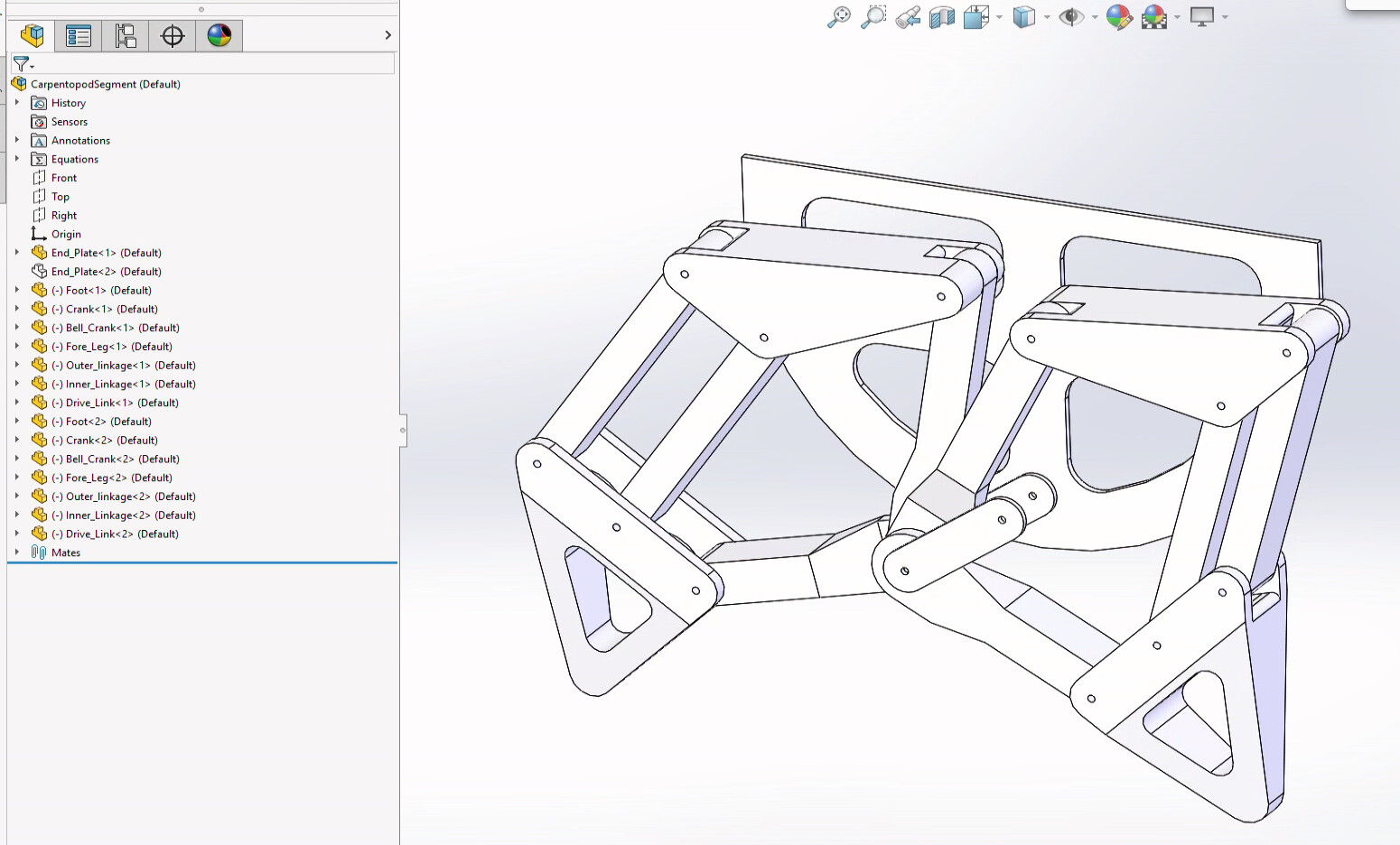Click the Edit Appearance icon

click(x=1118, y=17)
